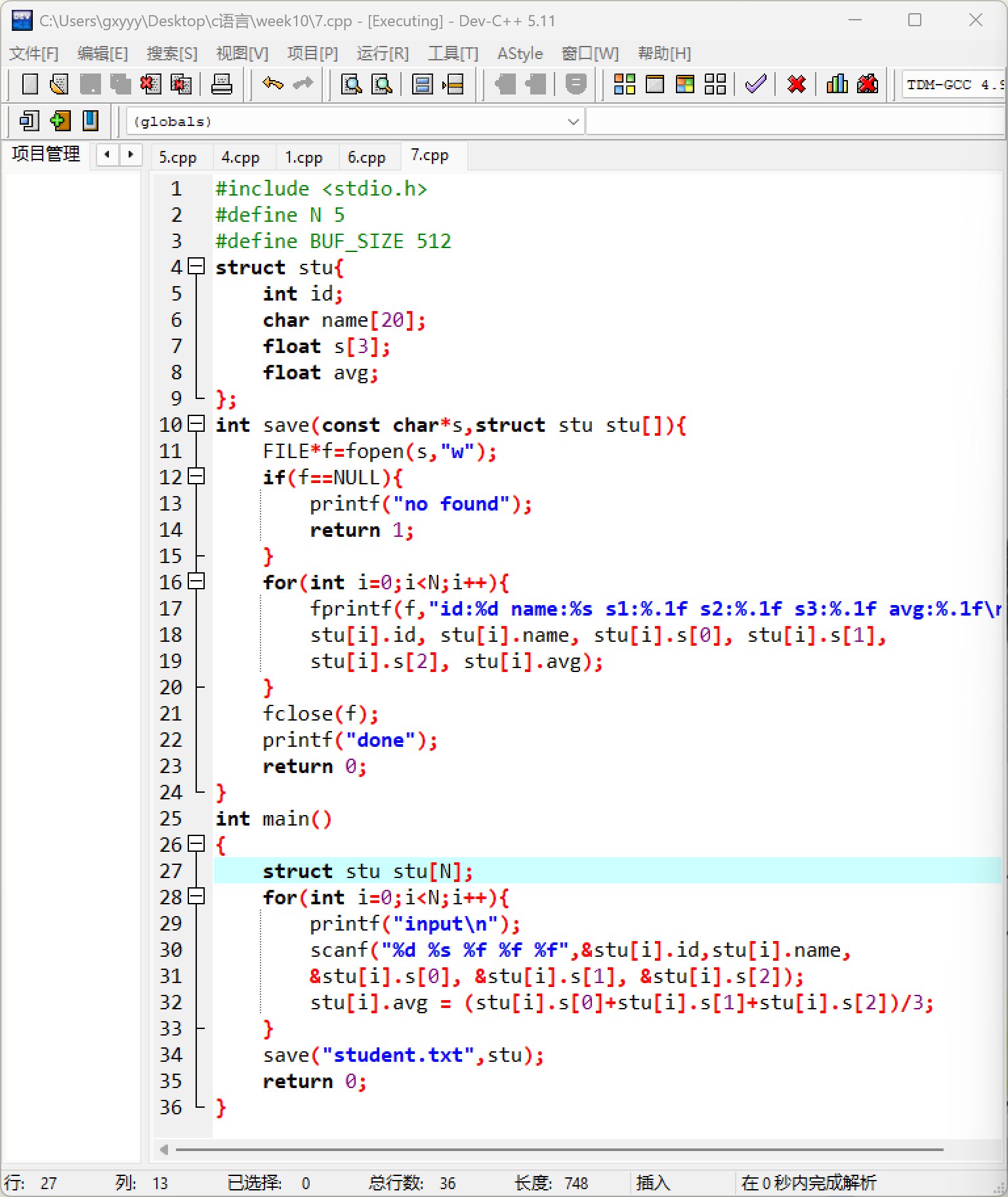The image size is (1008, 1197).
Task: Open the 文件[F] menu
Action: pos(34,53)
